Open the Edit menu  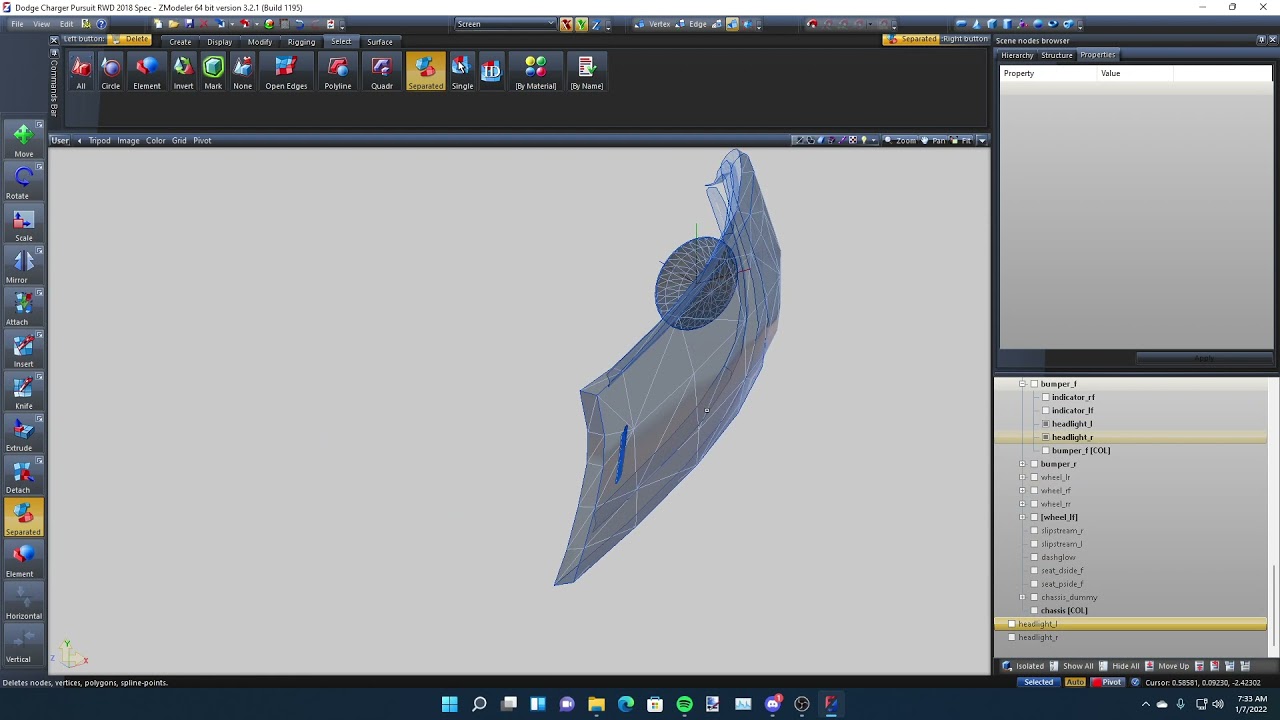[x=66, y=24]
